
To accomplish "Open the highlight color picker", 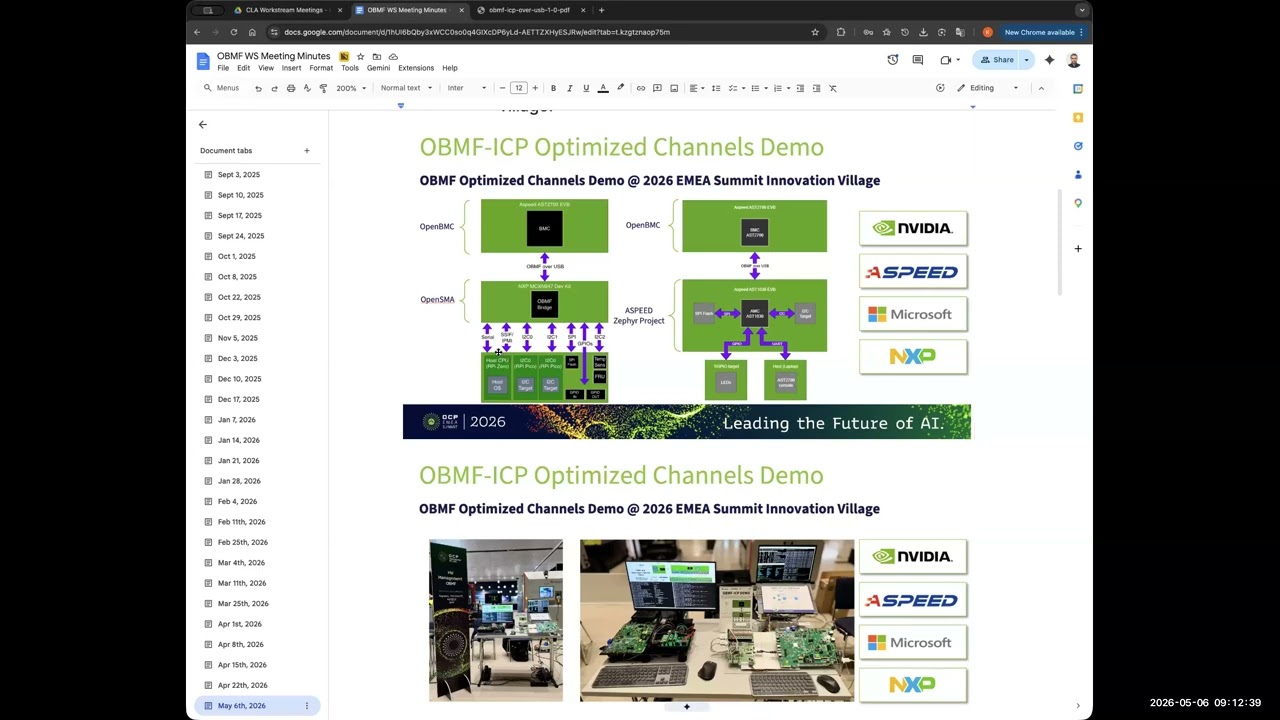I will tap(620, 88).
